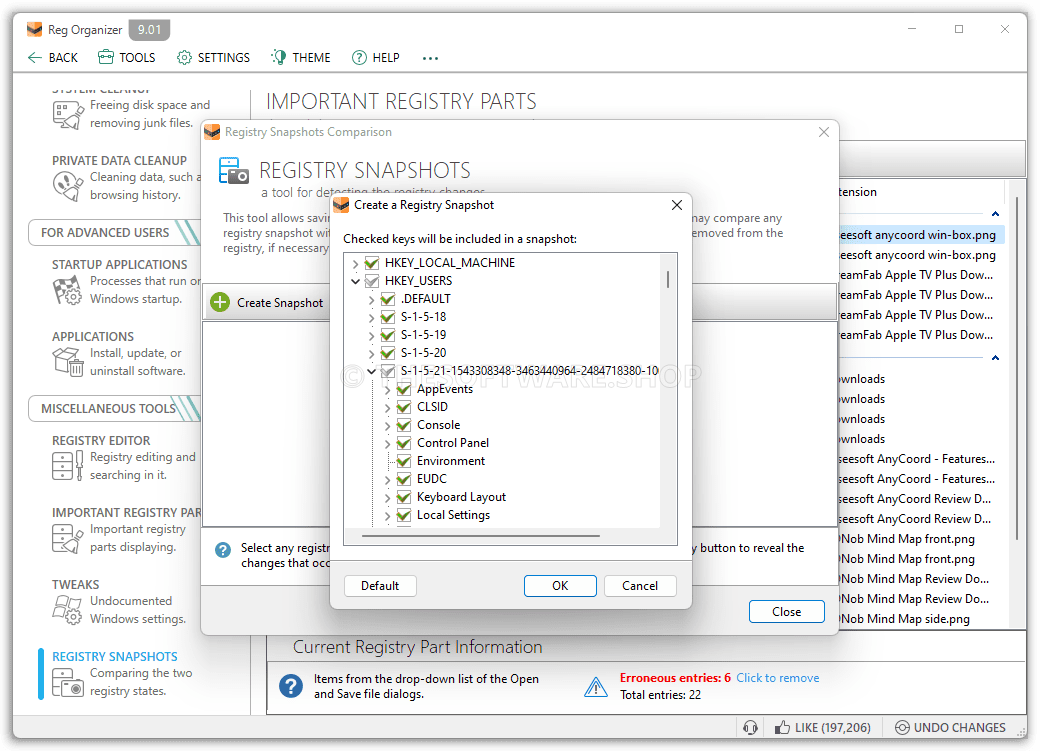Expand the S-1-5-18 tree node
1040x751 pixels.
tap(371, 317)
